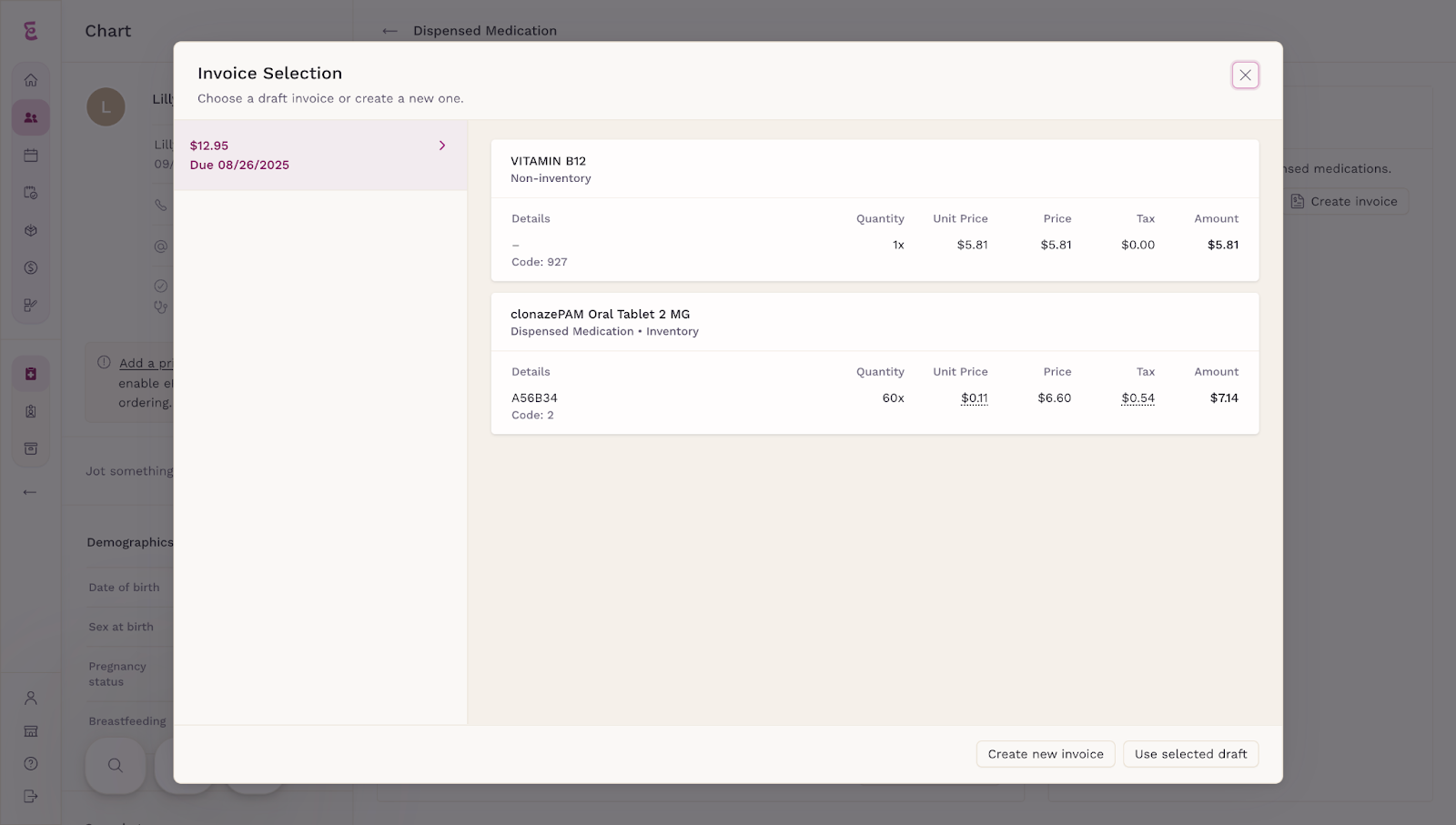Collapse the sidebar with the left arrow

coord(30,492)
